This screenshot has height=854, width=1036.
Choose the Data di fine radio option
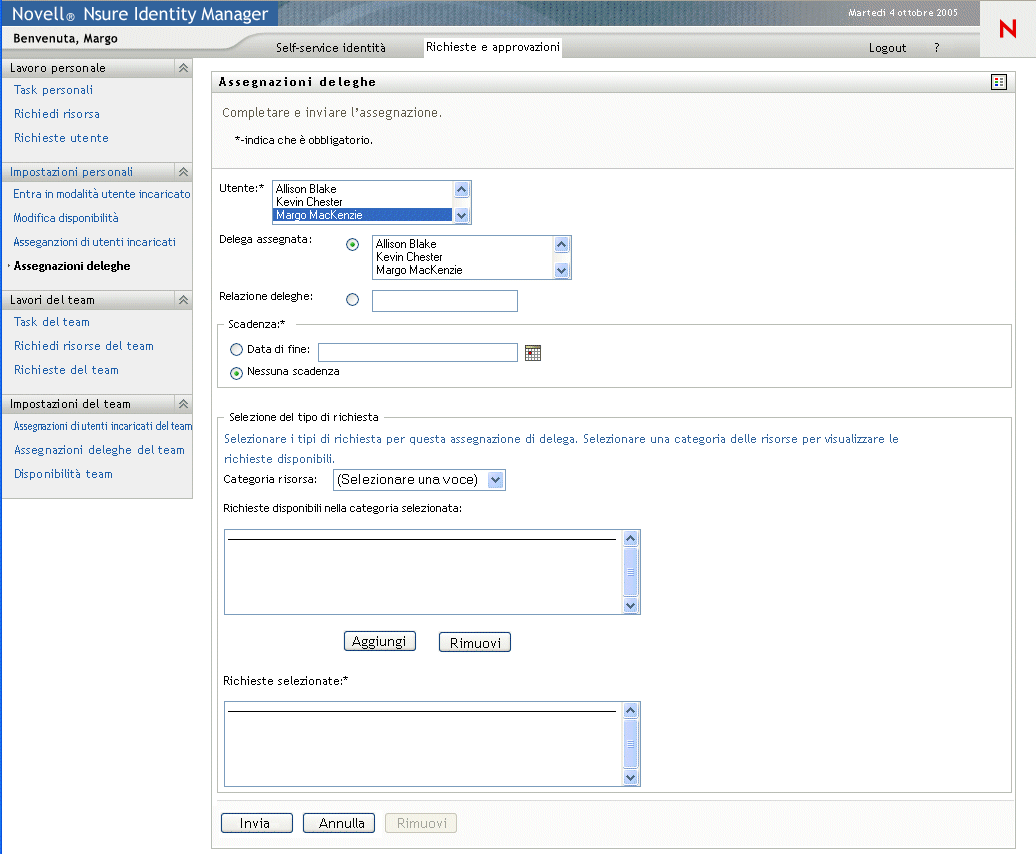point(237,350)
